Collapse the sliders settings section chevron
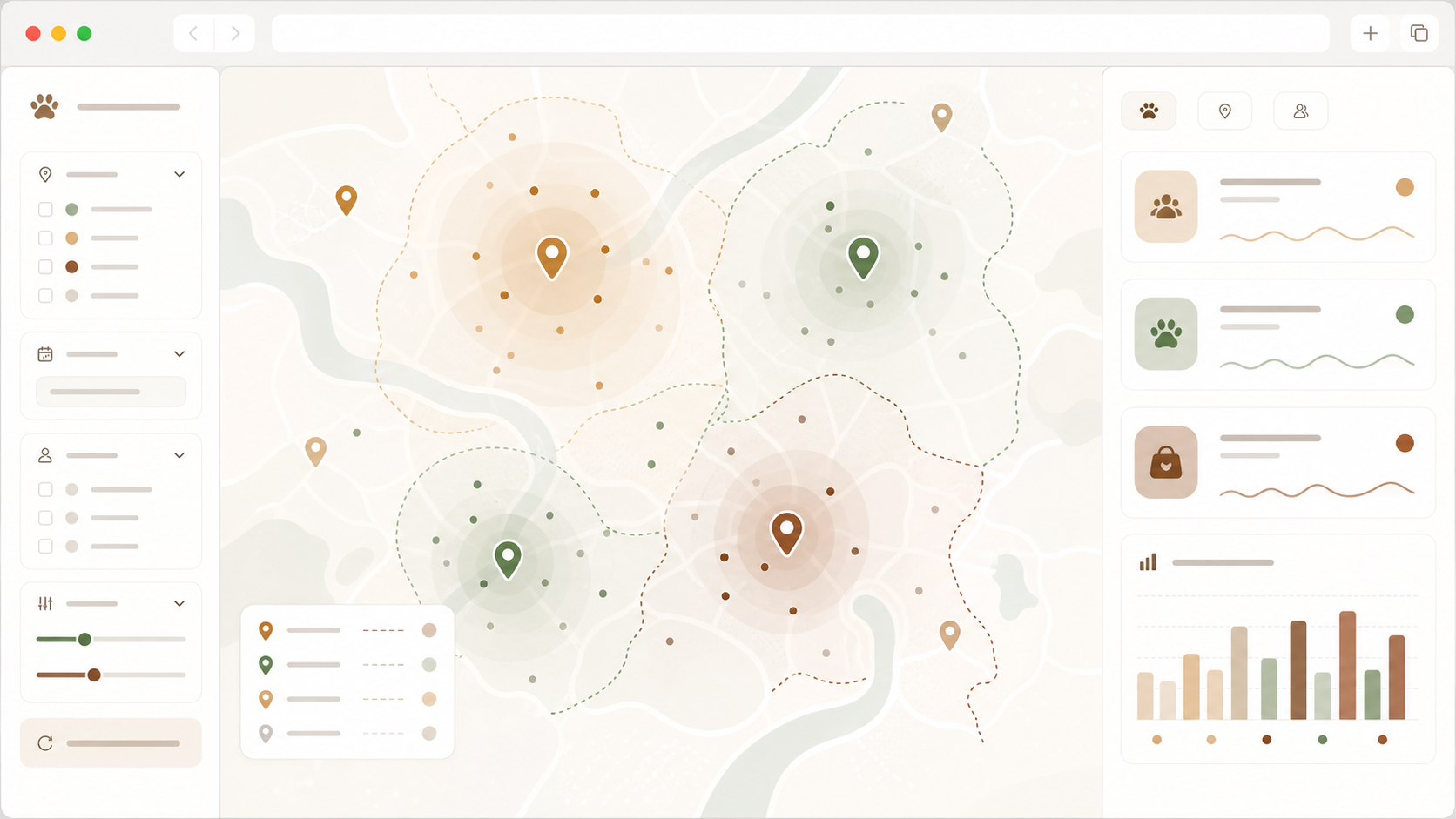 point(179,603)
